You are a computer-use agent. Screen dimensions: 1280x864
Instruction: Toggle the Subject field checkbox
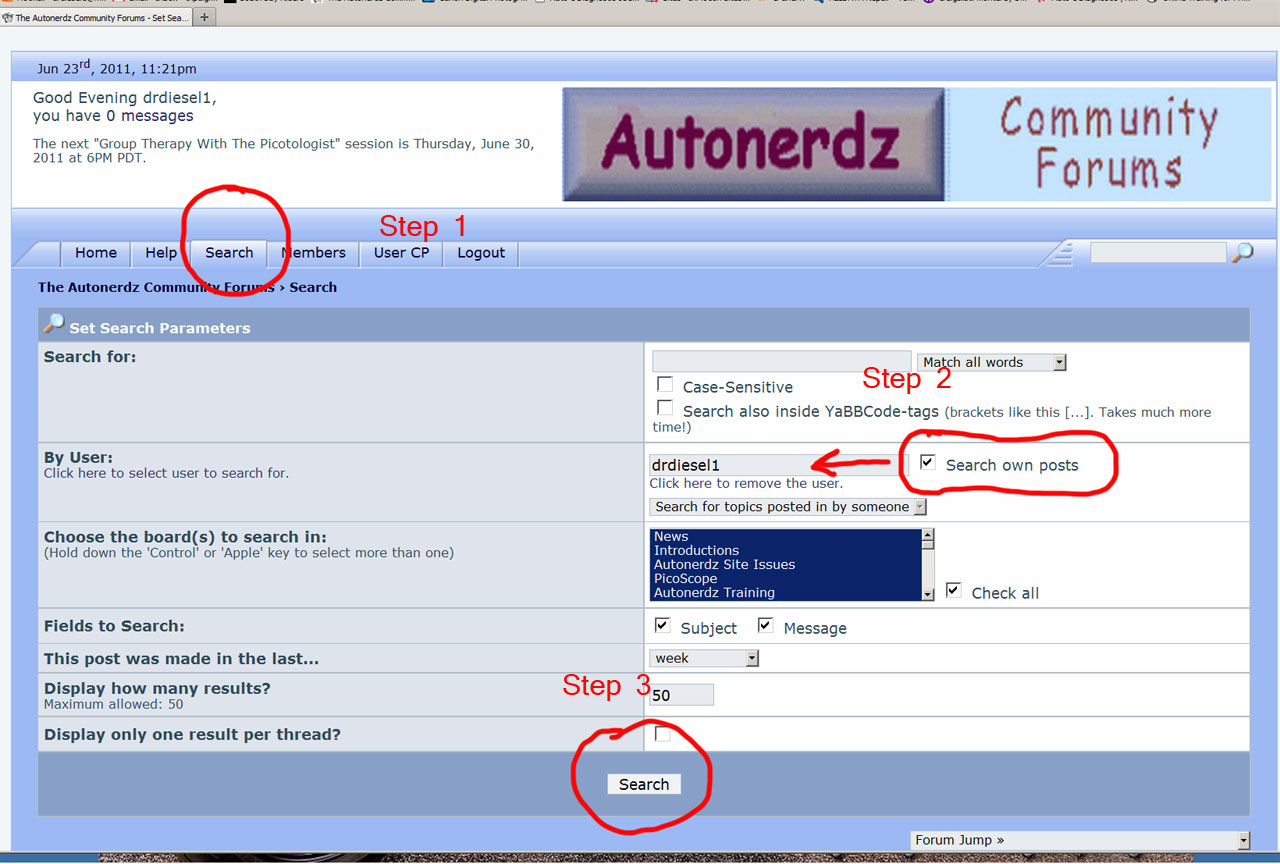pyautogui.click(x=661, y=625)
